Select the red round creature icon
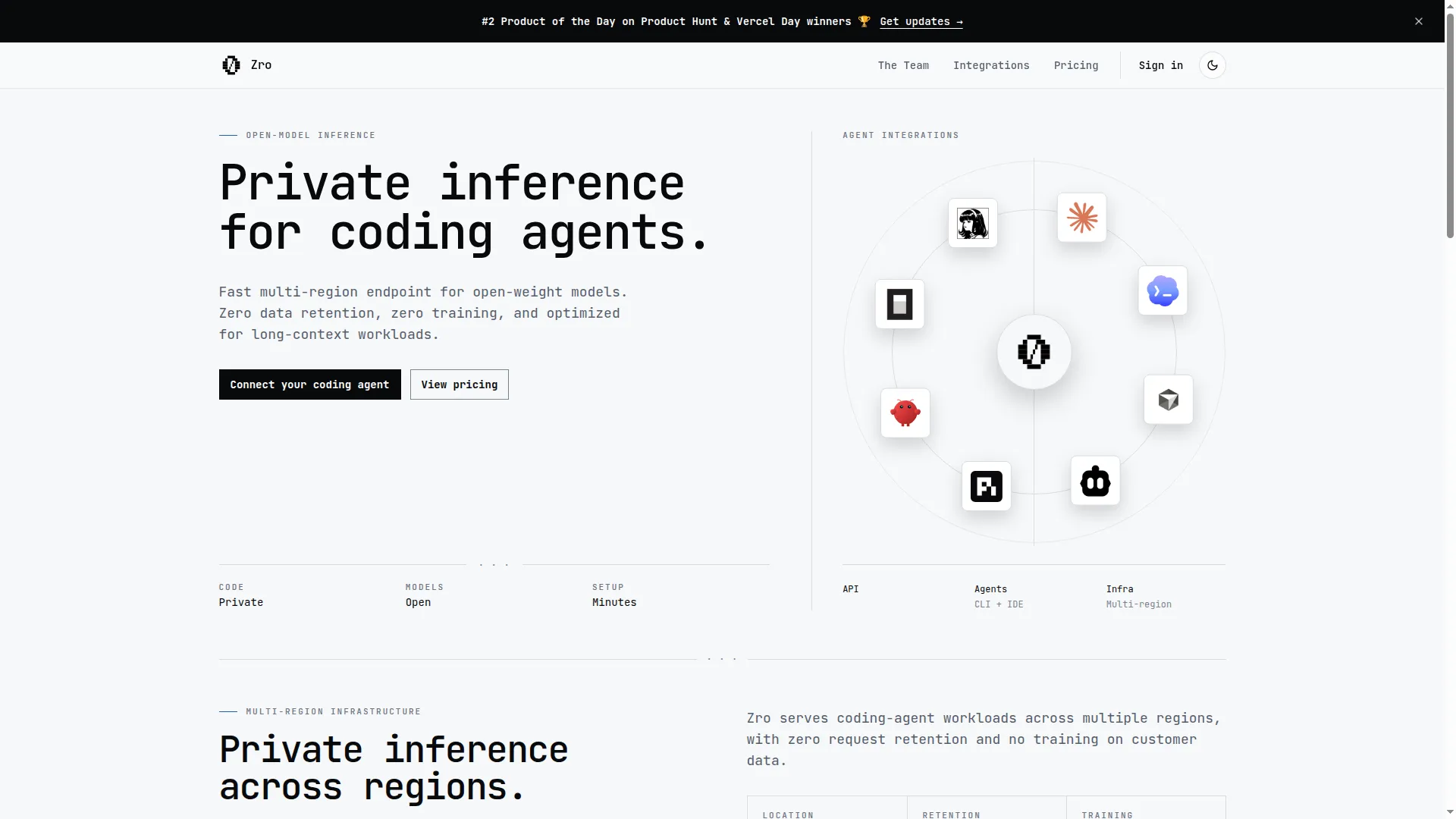The height and width of the screenshot is (819, 1456). coord(905,413)
